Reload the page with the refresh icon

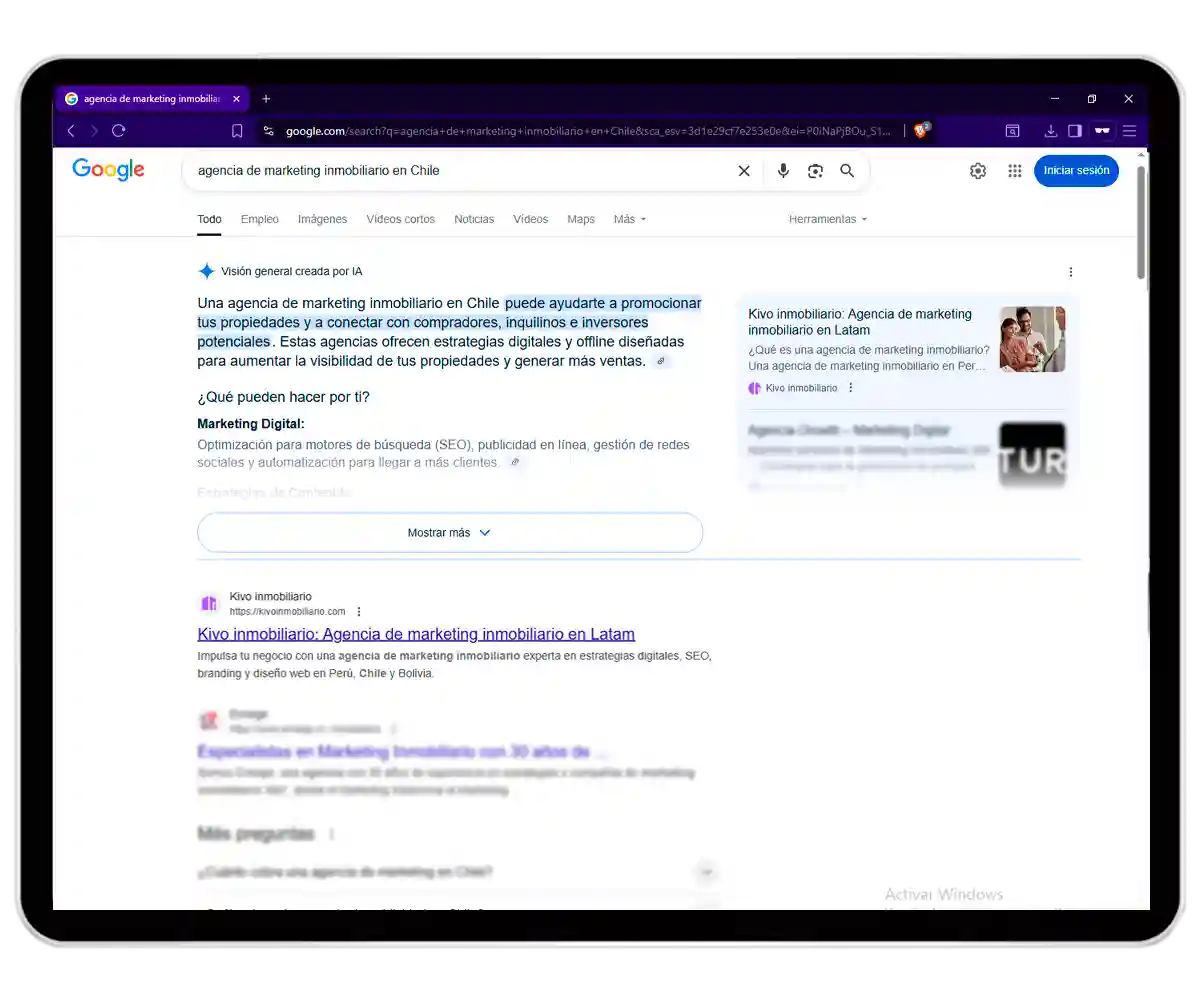pyautogui.click(x=118, y=131)
